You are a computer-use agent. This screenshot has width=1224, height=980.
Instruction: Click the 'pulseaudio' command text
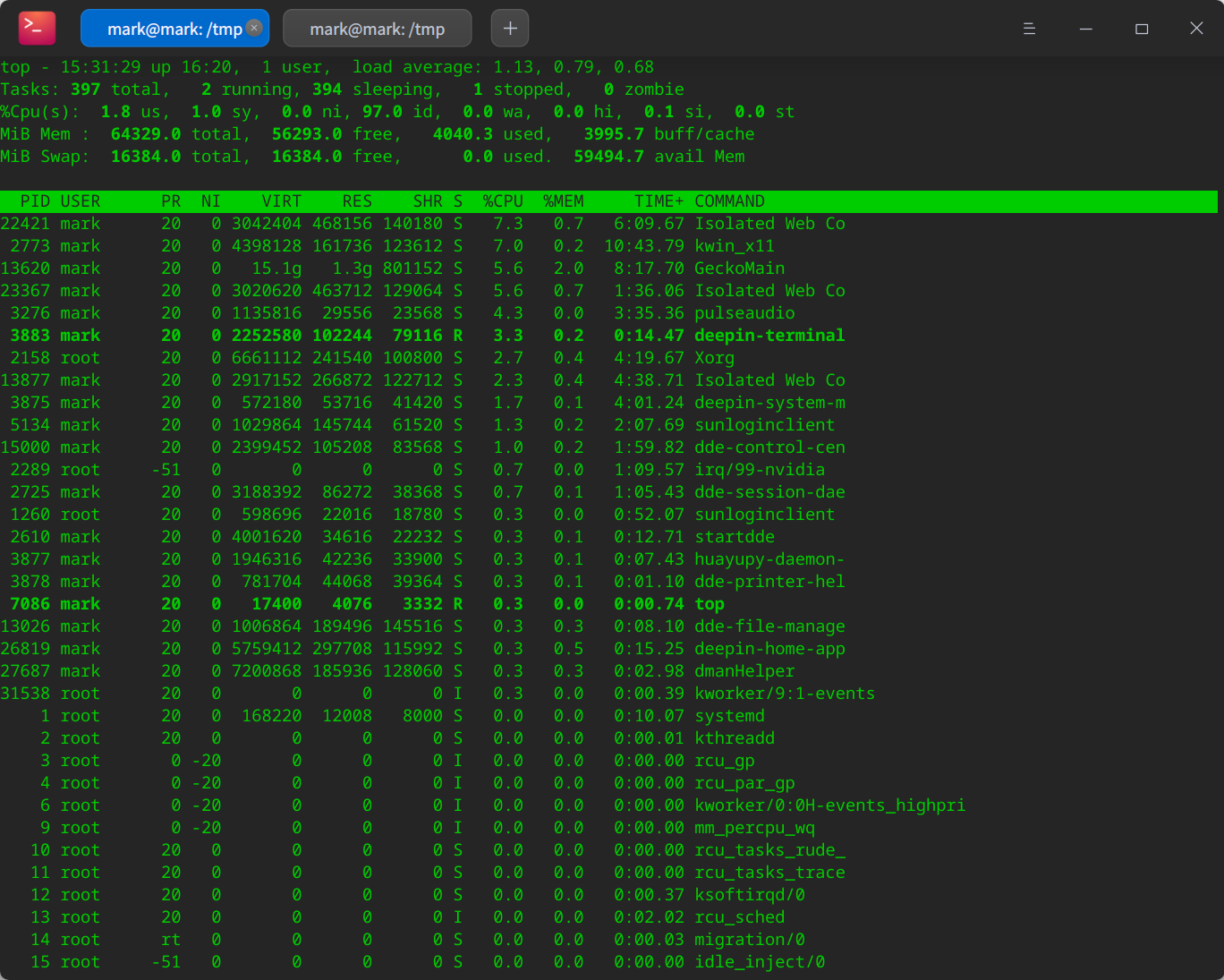pyautogui.click(x=744, y=313)
